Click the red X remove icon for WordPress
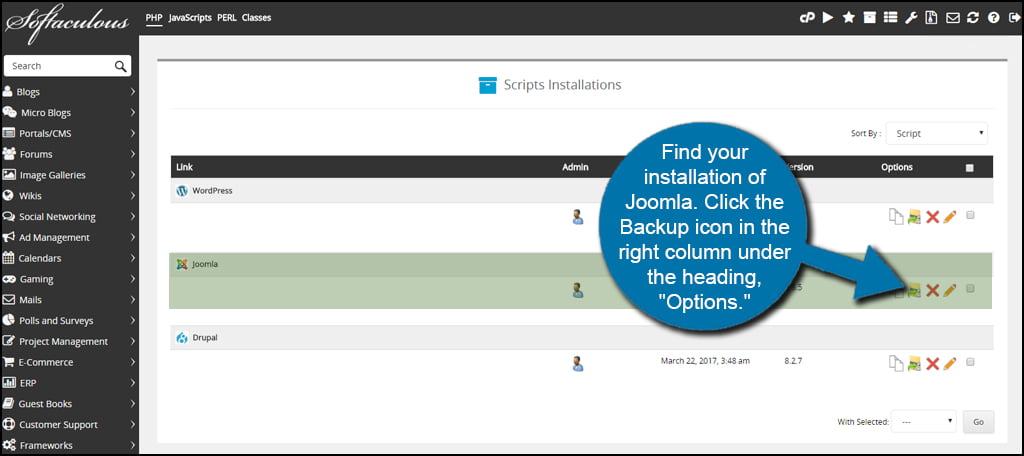Screen dimensions: 1024x456 point(933,217)
